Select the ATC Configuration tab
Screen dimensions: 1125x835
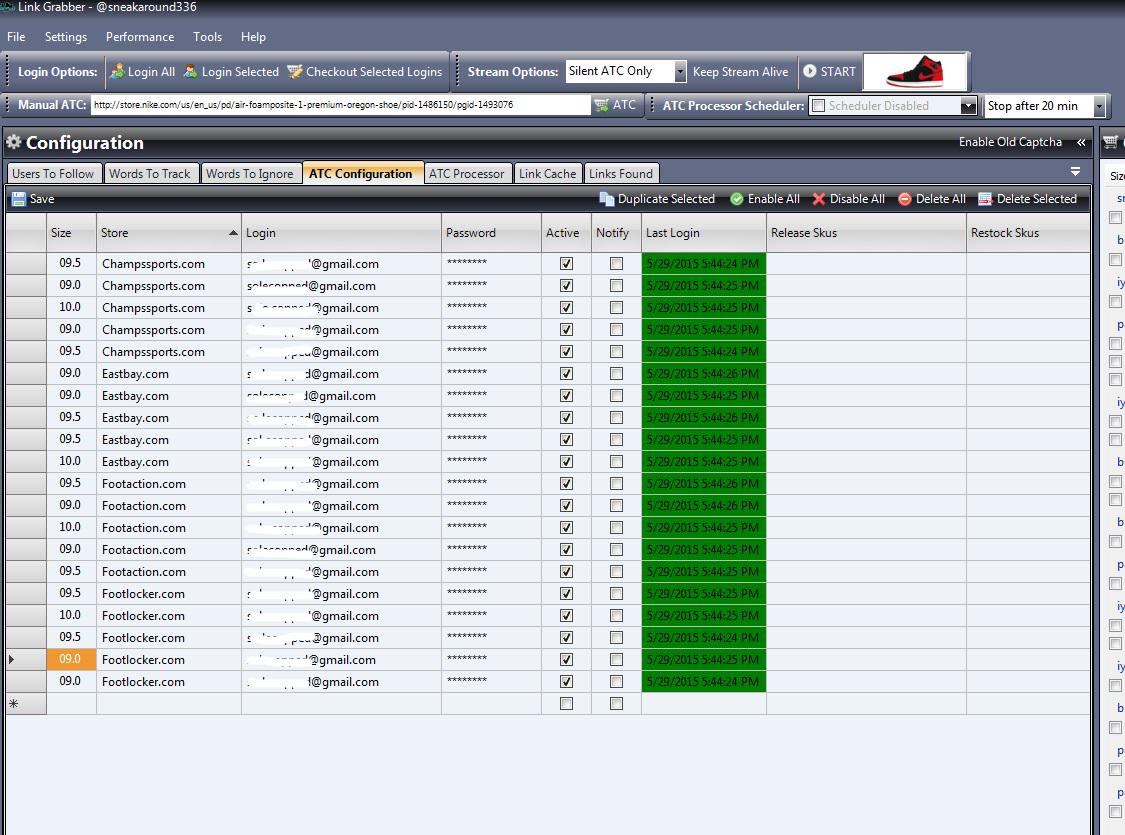(361, 174)
